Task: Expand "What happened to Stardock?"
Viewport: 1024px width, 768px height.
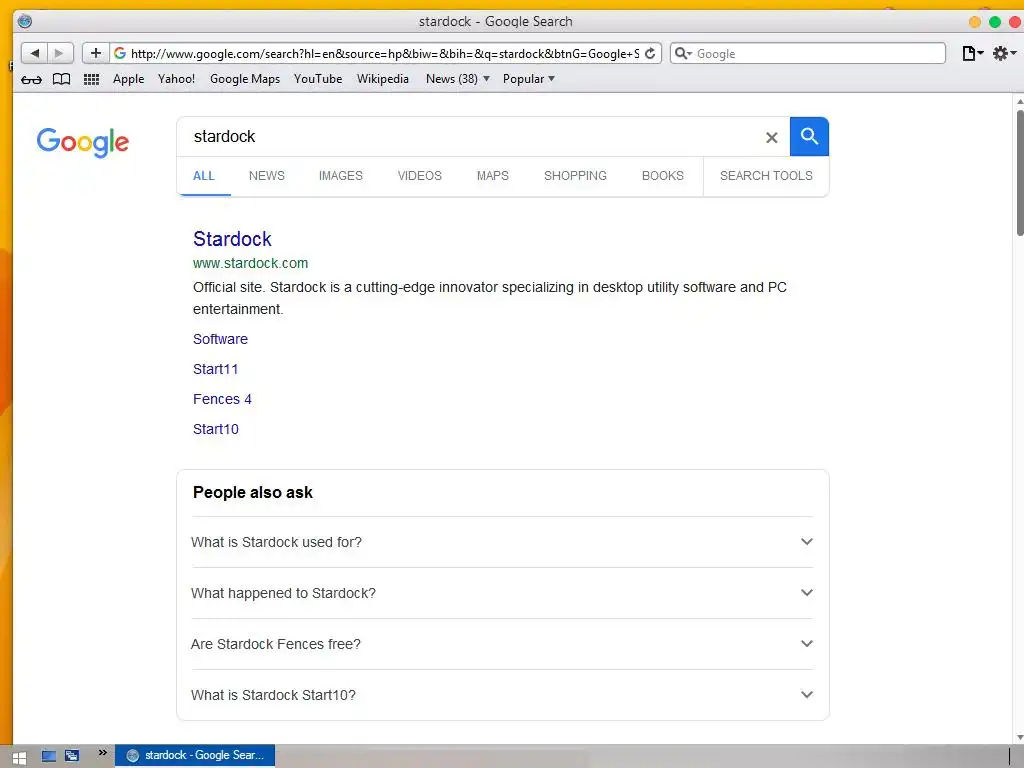Action: coord(502,593)
